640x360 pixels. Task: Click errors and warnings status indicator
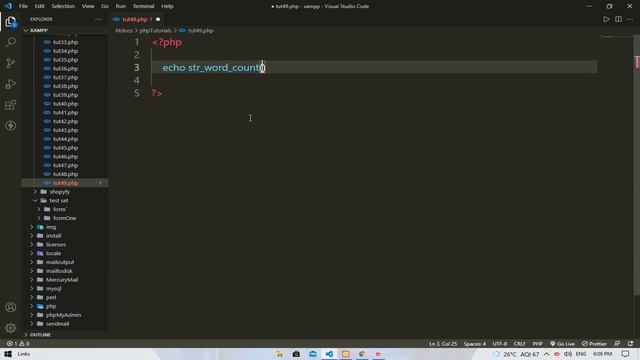point(18,344)
